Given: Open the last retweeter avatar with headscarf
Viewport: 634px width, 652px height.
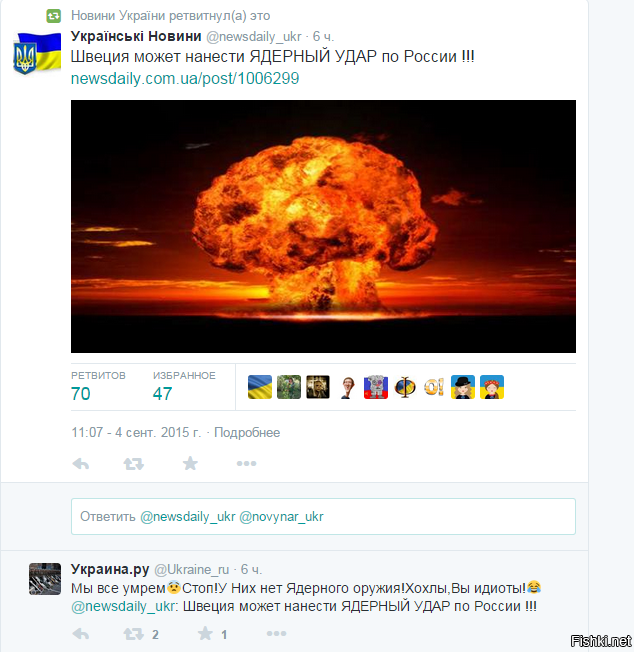Looking at the screenshot, I should tap(492, 387).
